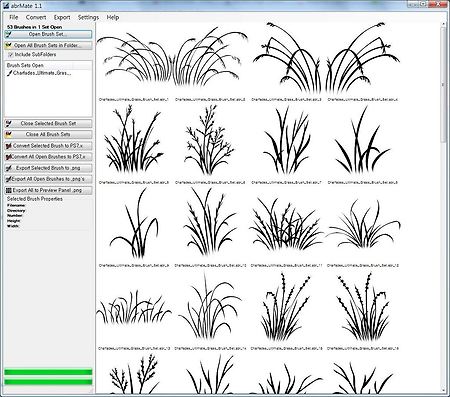Select the Charfades_Ultimate_Gras... brush set row
This screenshot has width=450, height=397.
tap(39, 73)
